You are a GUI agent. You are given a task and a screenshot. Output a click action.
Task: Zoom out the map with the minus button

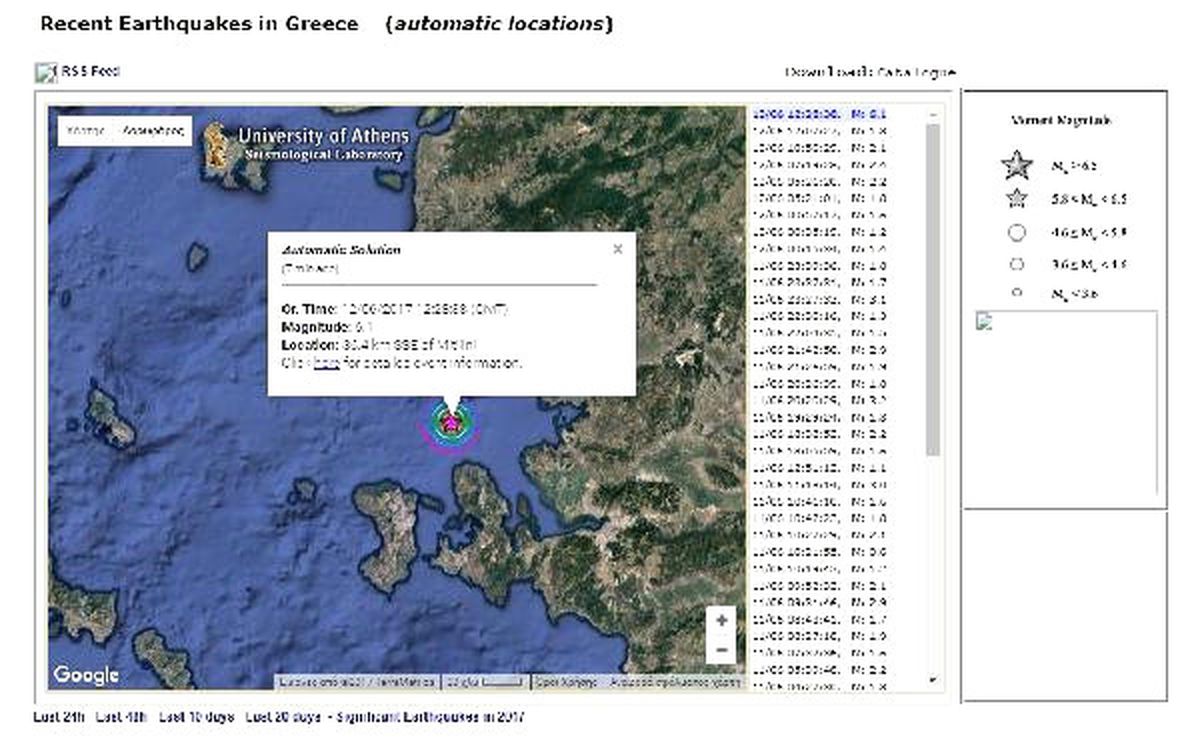[x=722, y=651]
